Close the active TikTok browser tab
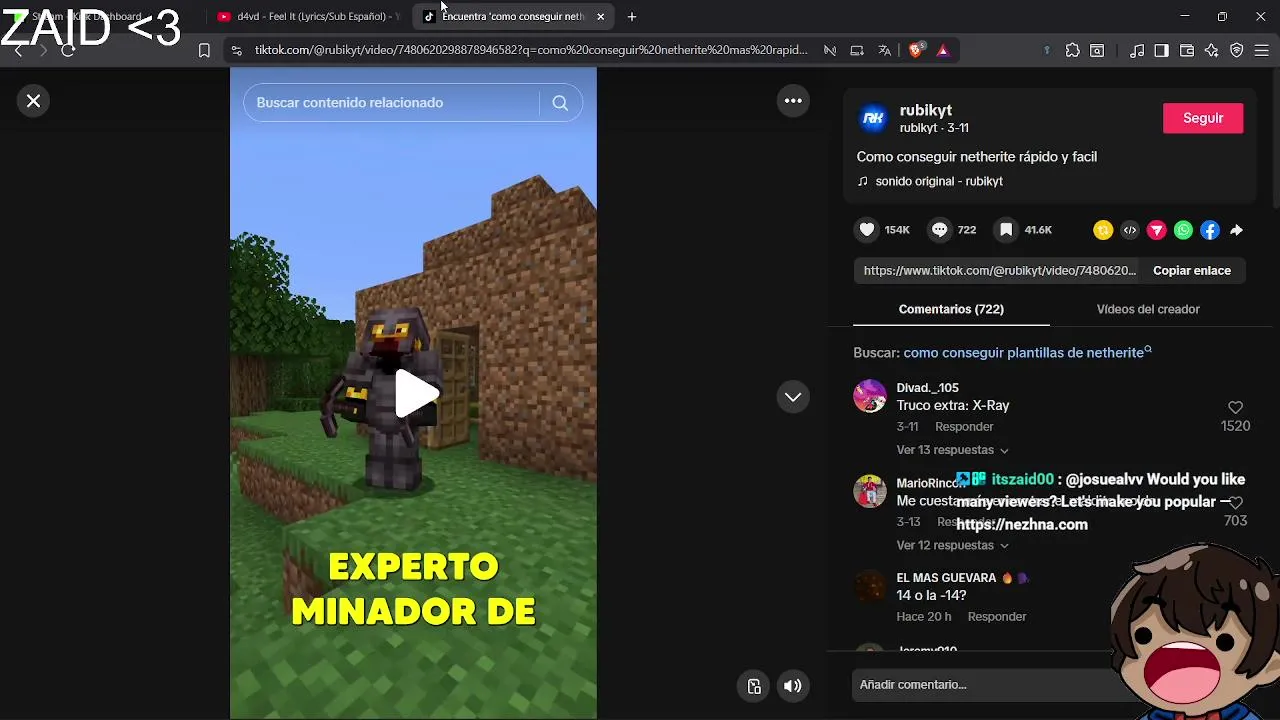The height and width of the screenshot is (720, 1280). coord(600,17)
